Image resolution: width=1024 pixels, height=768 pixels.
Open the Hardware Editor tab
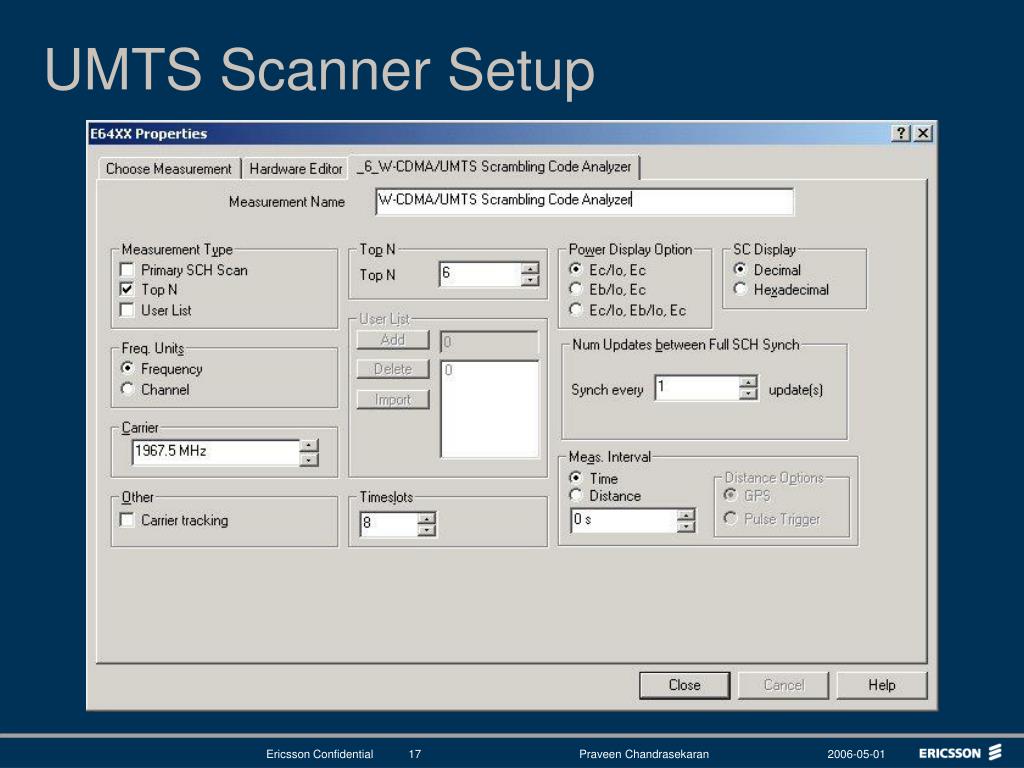pos(295,168)
